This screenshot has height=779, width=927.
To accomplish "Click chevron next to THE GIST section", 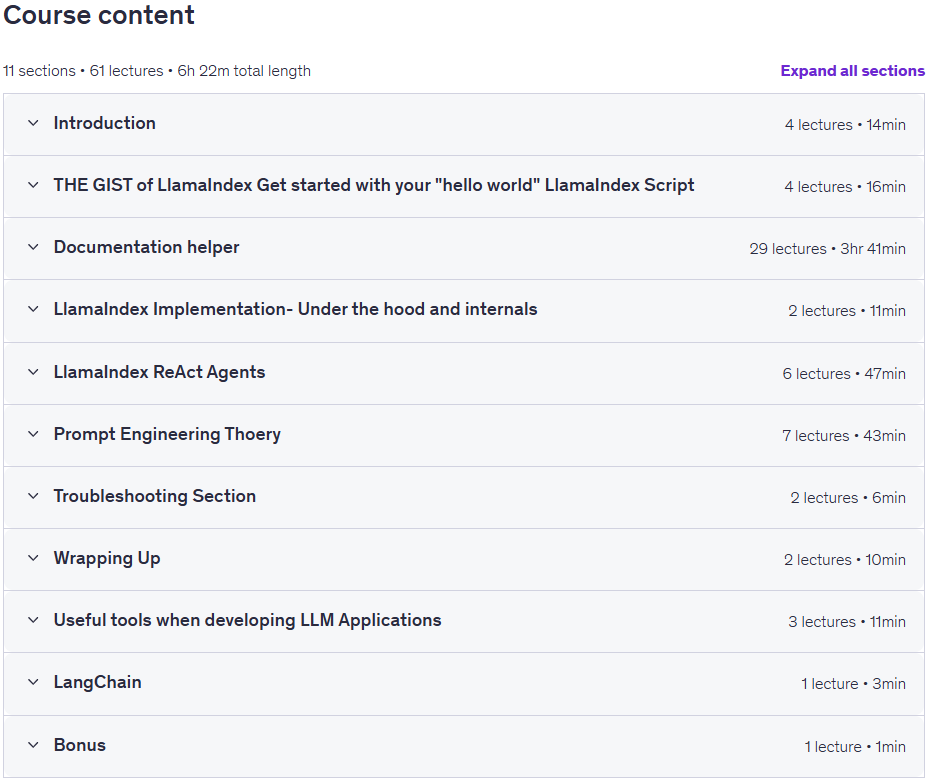I will tap(33, 185).
